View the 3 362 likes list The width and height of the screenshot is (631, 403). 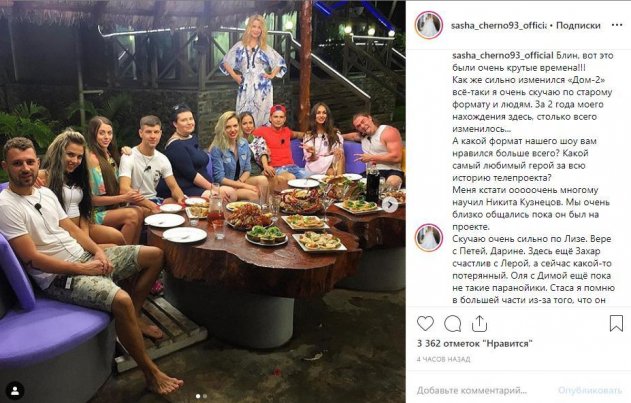point(475,343)
